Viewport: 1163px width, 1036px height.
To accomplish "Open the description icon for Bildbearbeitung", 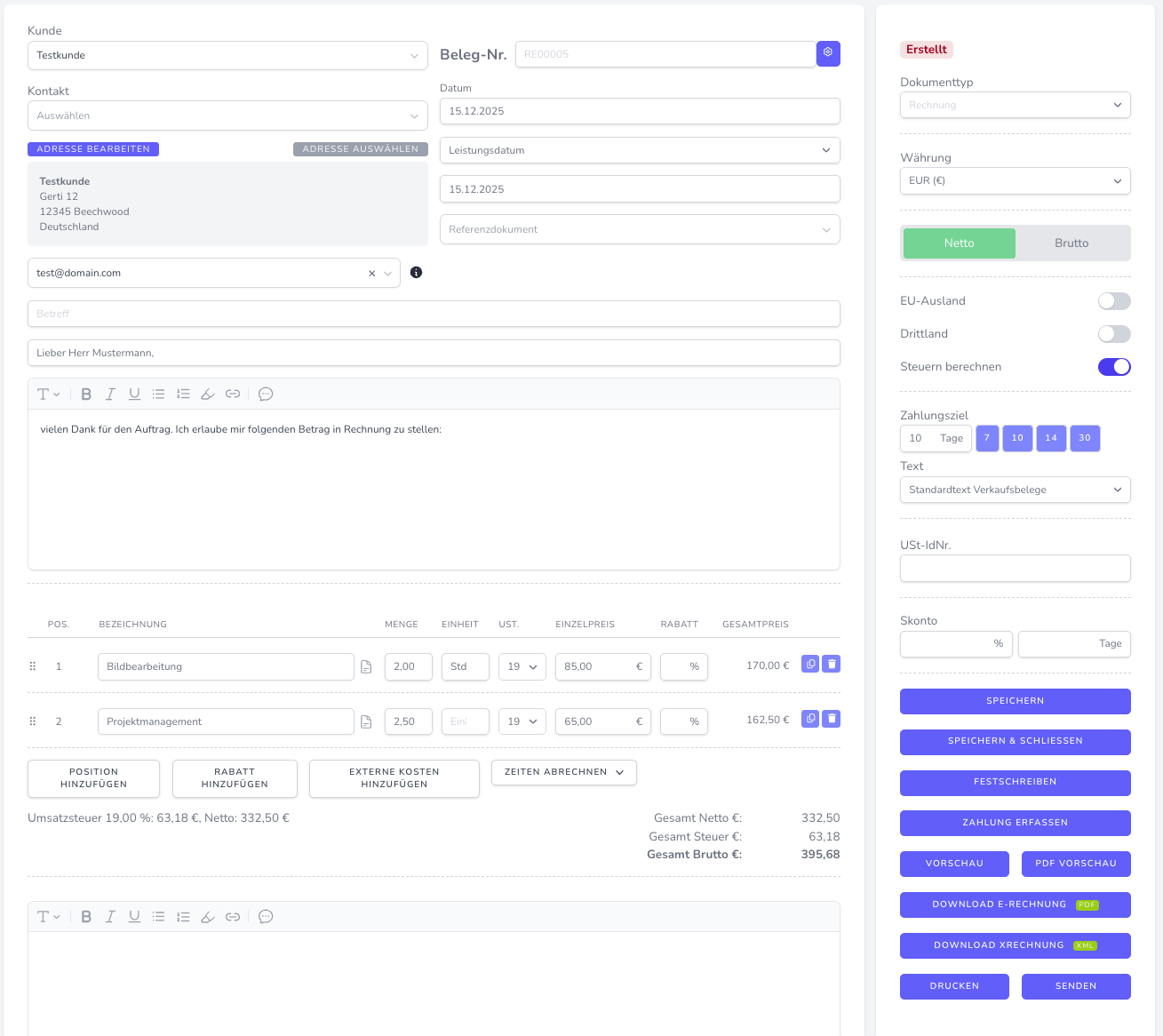I will tap(366, 665).
